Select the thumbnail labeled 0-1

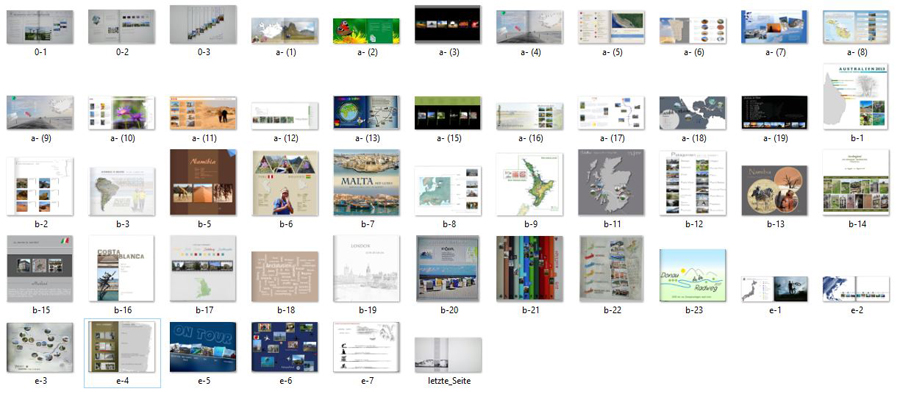(40, 26)
